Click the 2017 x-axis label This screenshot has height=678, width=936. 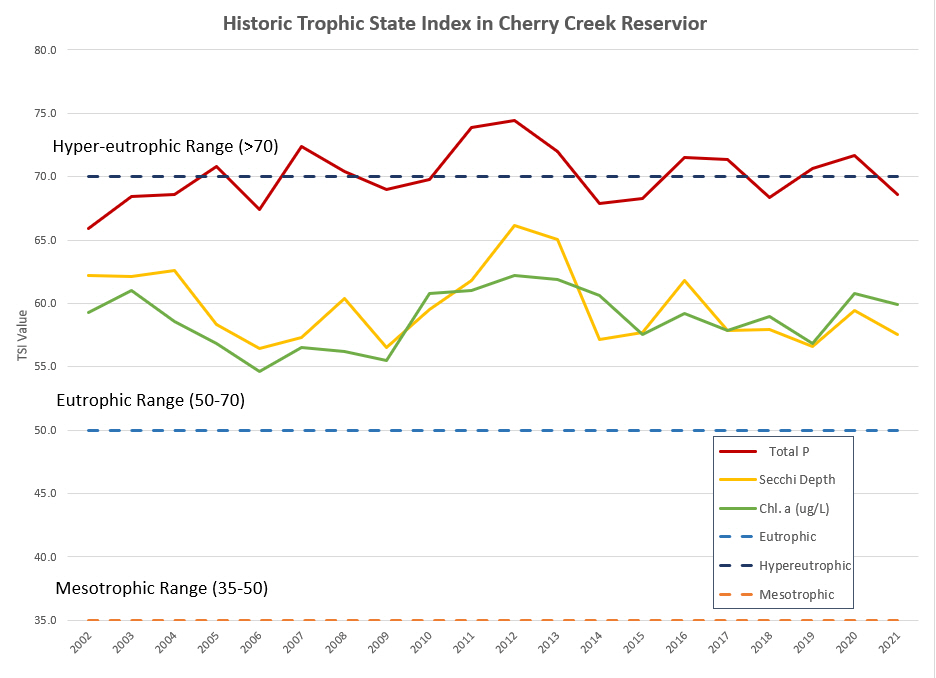(719, 642)
